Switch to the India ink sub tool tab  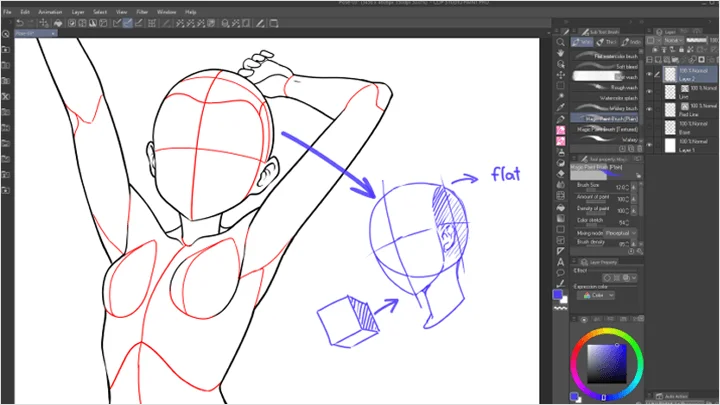pyautogui.click(x=631, y=42)
